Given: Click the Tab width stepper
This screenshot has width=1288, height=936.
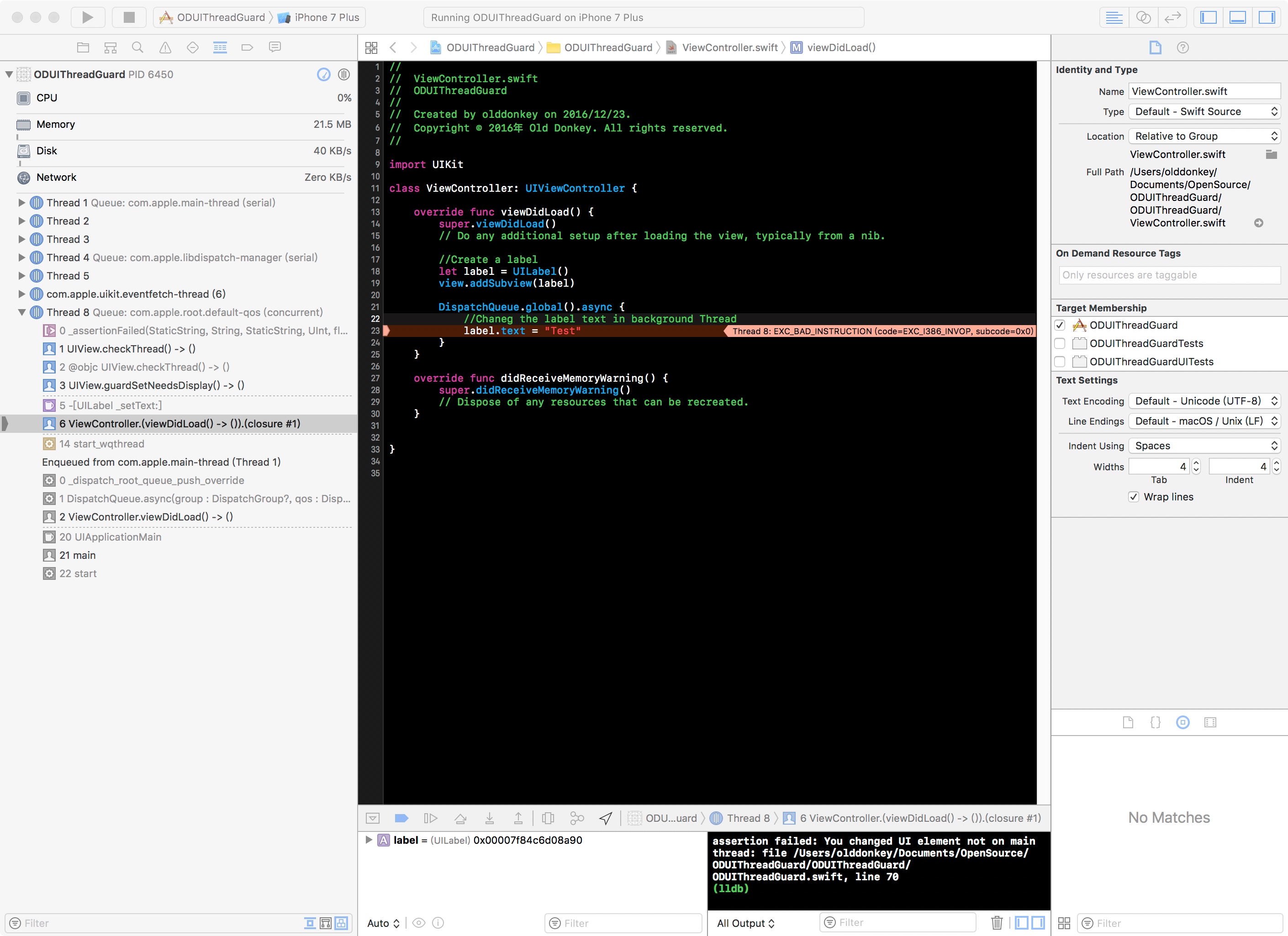Looking at the screenshot, I should [1196, 467].
